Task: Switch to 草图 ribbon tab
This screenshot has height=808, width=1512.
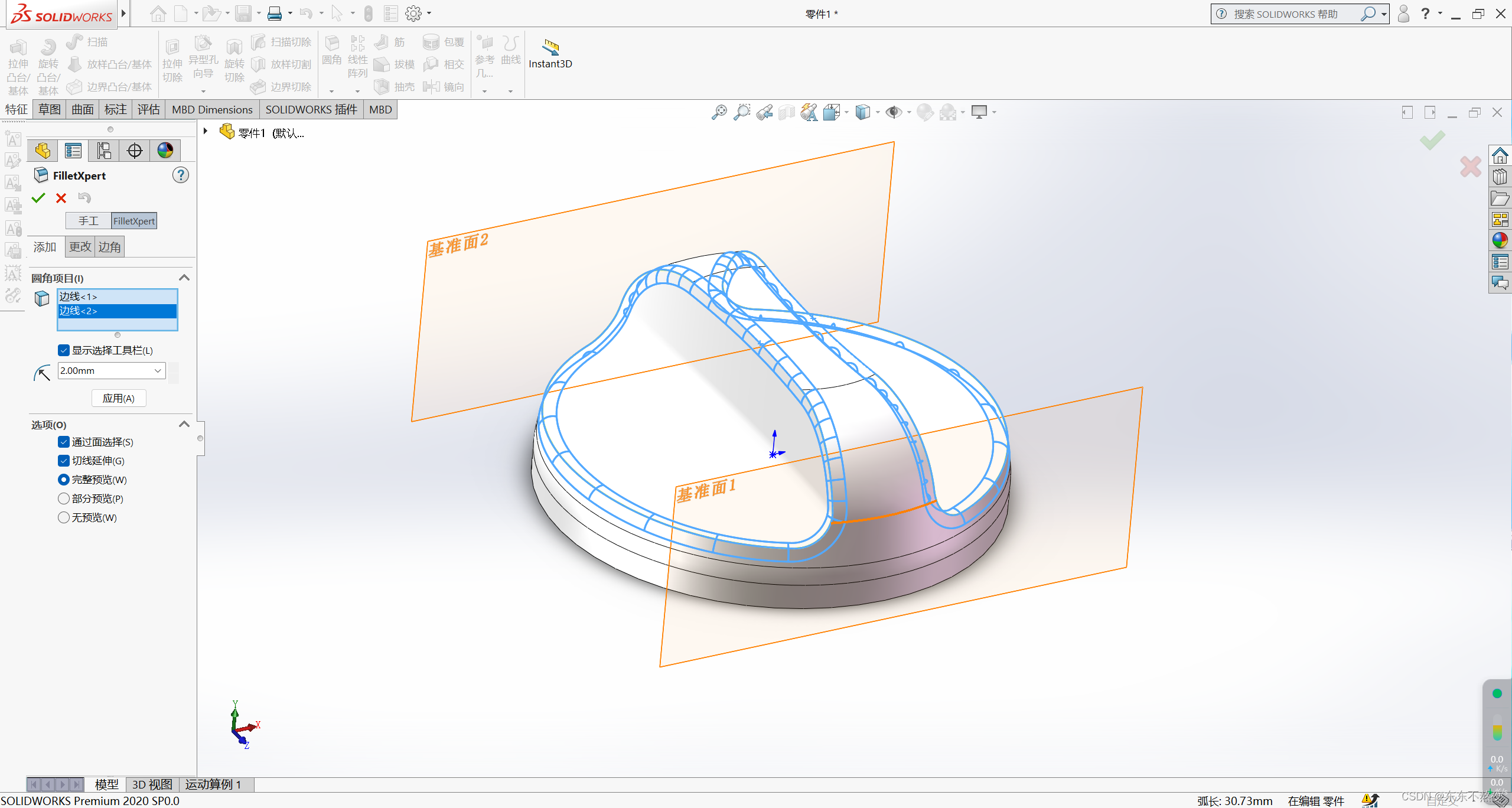Action: click(50, 109)
